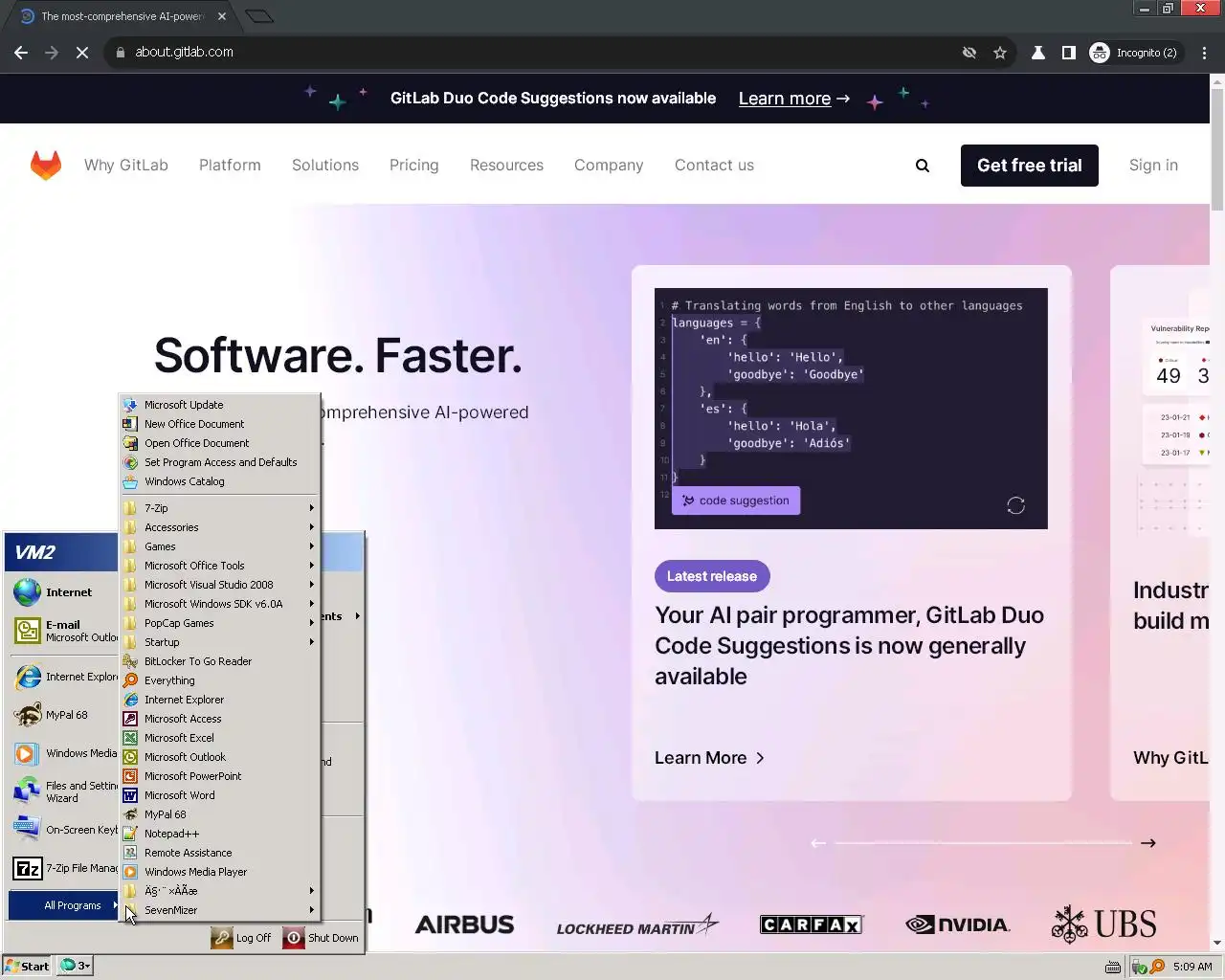Follow the banner Learn more link
Image resolution: width=1225 pixels, height=980 pixels.
point(793,99)
